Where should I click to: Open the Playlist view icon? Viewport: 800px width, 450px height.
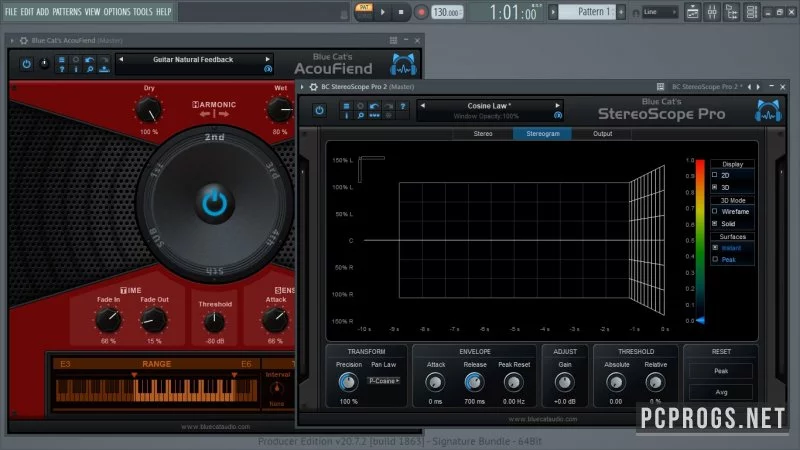(692, 12)
